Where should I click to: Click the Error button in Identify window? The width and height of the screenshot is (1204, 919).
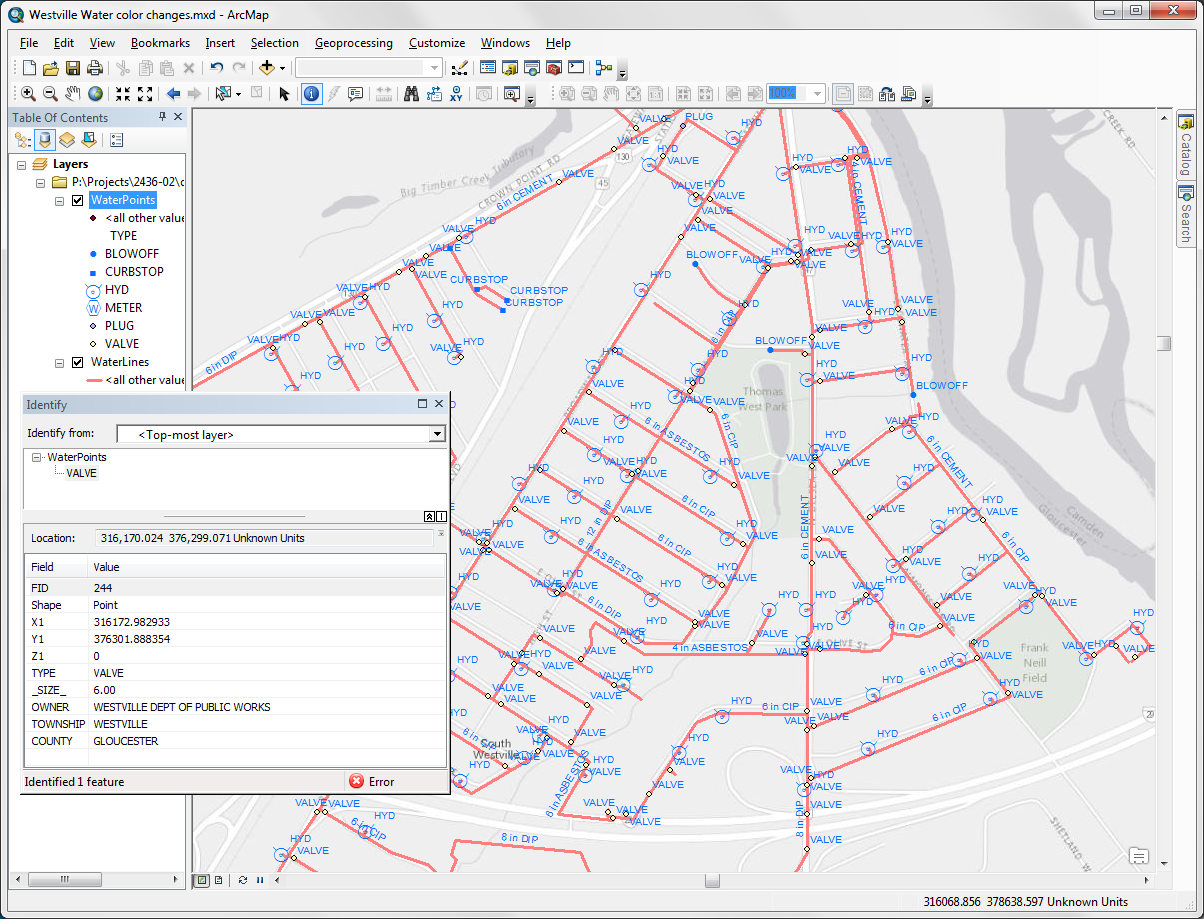click(x=372, y=781)
